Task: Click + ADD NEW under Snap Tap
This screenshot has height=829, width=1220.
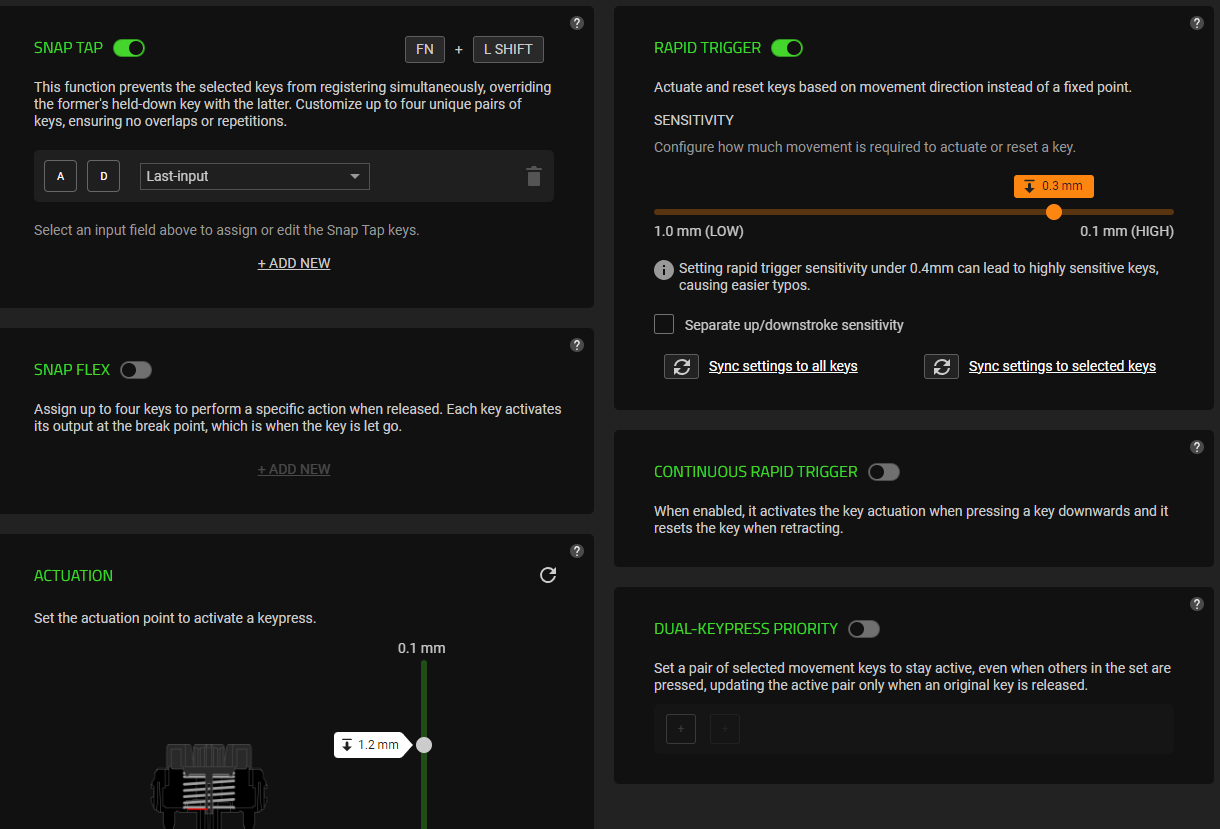Action: [294, 263]
